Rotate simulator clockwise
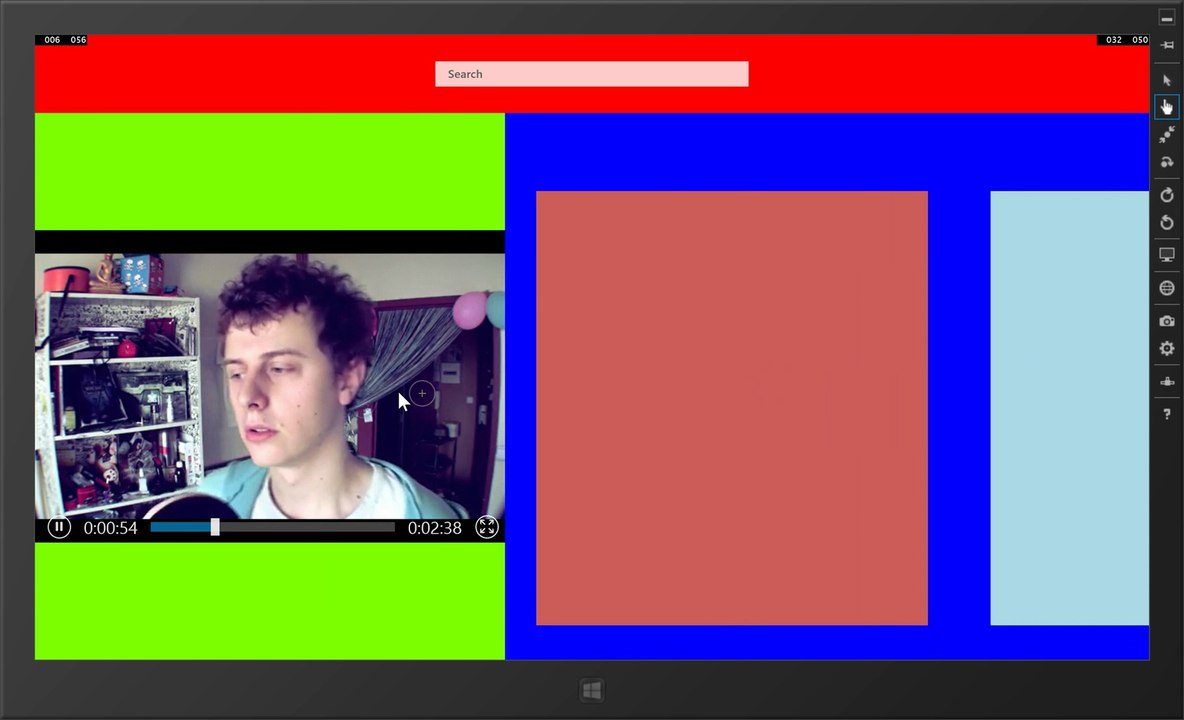This screenshot has width=1184, height=720. click(x=1167, y=195)
